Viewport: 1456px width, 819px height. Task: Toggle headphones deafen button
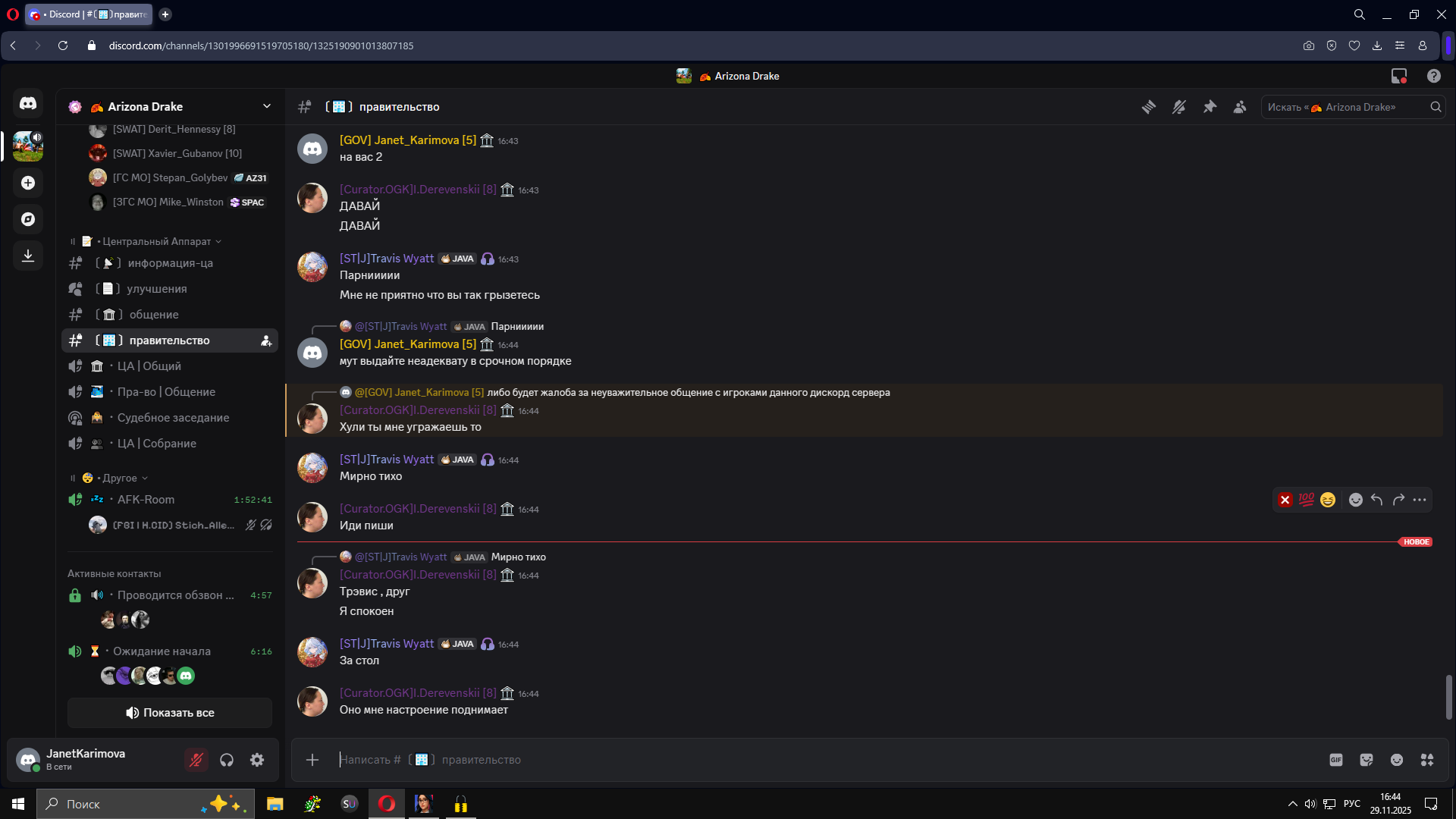coord(227,760)
